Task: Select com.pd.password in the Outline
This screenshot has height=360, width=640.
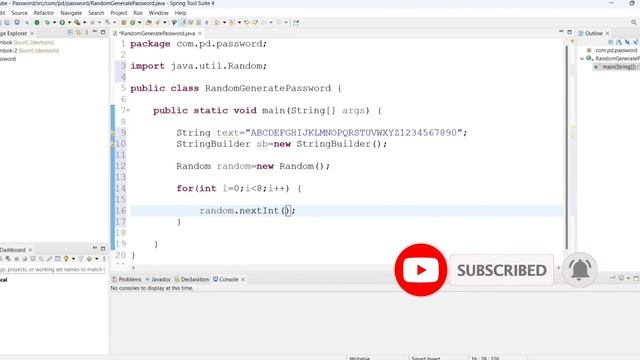Action: (612, 50)
